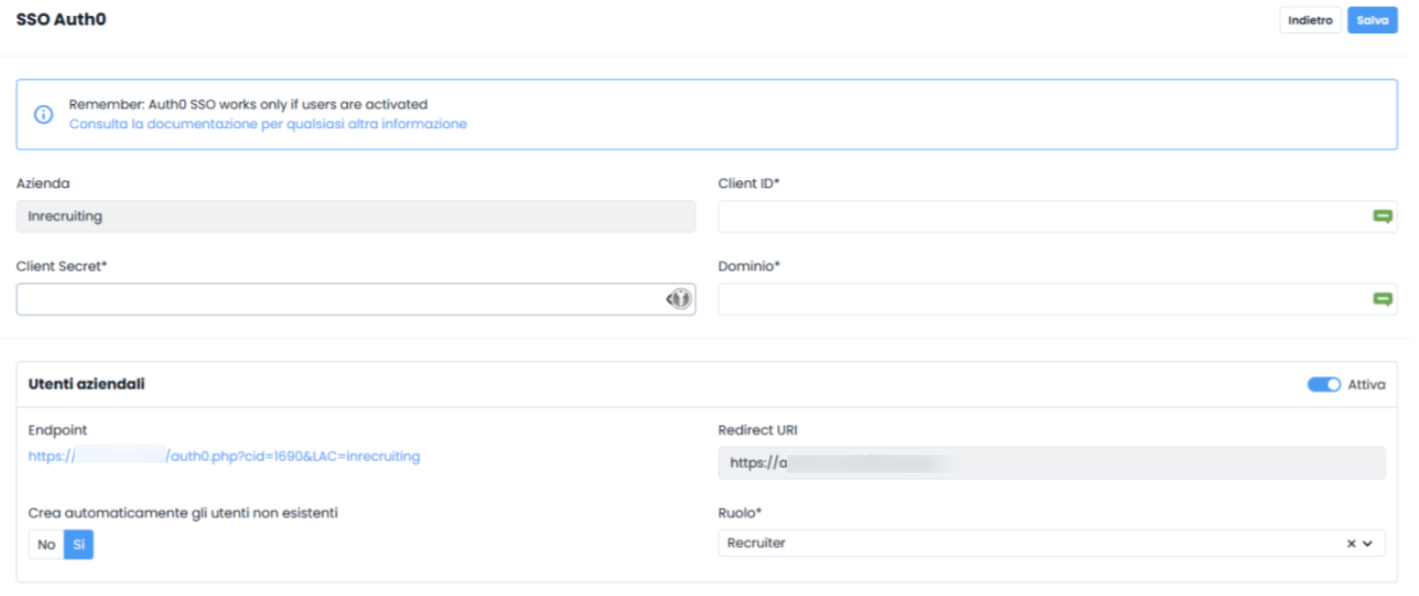Click the 'Remember: Auth0 SSO works' notice text
Screen dimensions: 1419x596
click(248, 104)
